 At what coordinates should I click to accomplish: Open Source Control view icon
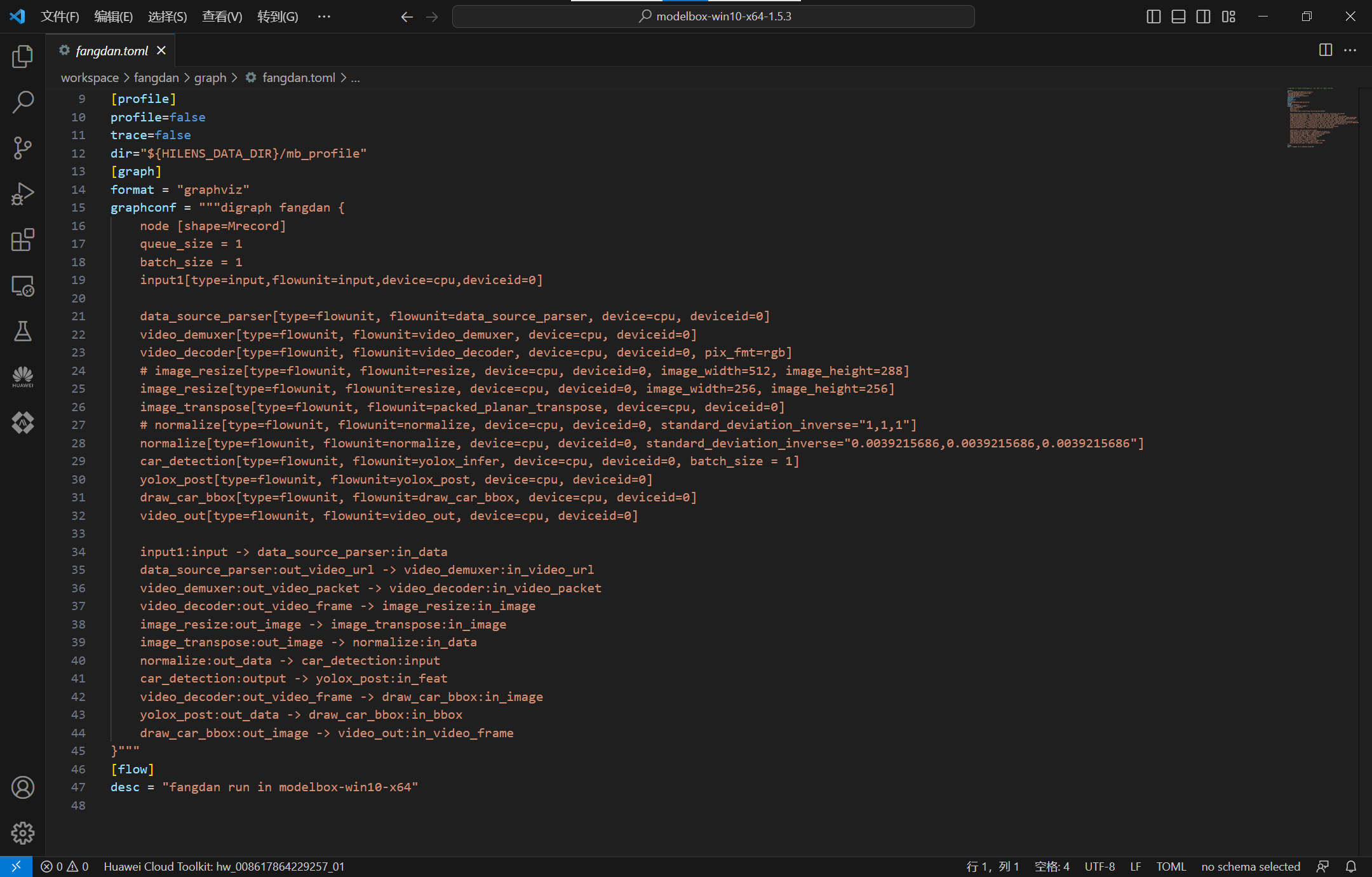[22, 148]
